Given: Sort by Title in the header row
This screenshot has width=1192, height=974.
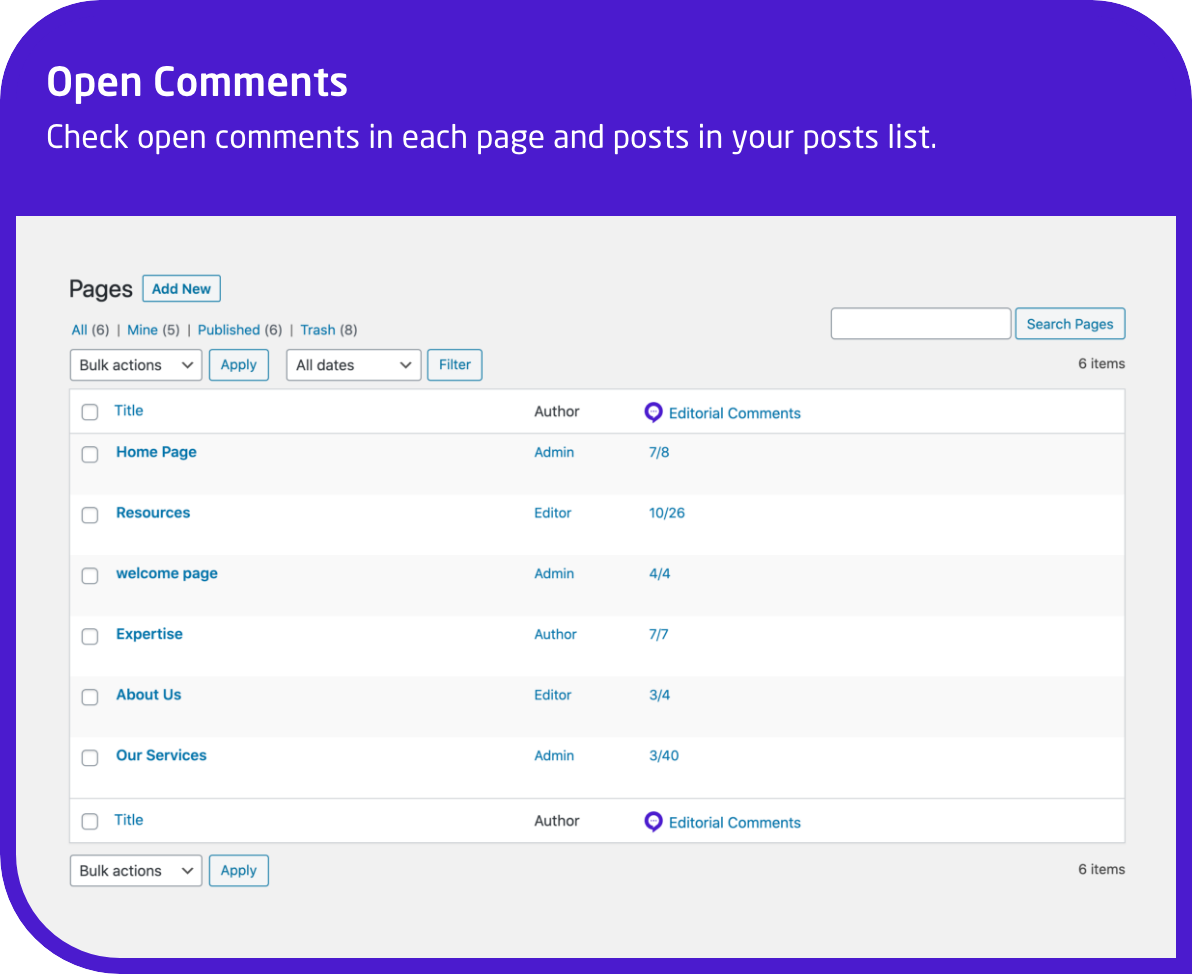Looking at the screenshot, I should [128, 411].
